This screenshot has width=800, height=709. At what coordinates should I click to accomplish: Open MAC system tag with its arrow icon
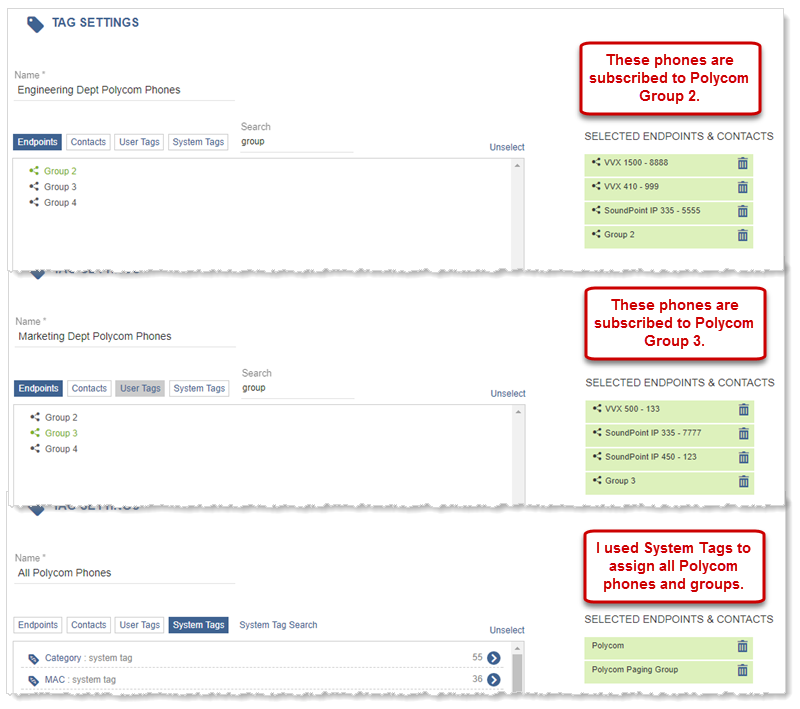(x=493, y=679)
